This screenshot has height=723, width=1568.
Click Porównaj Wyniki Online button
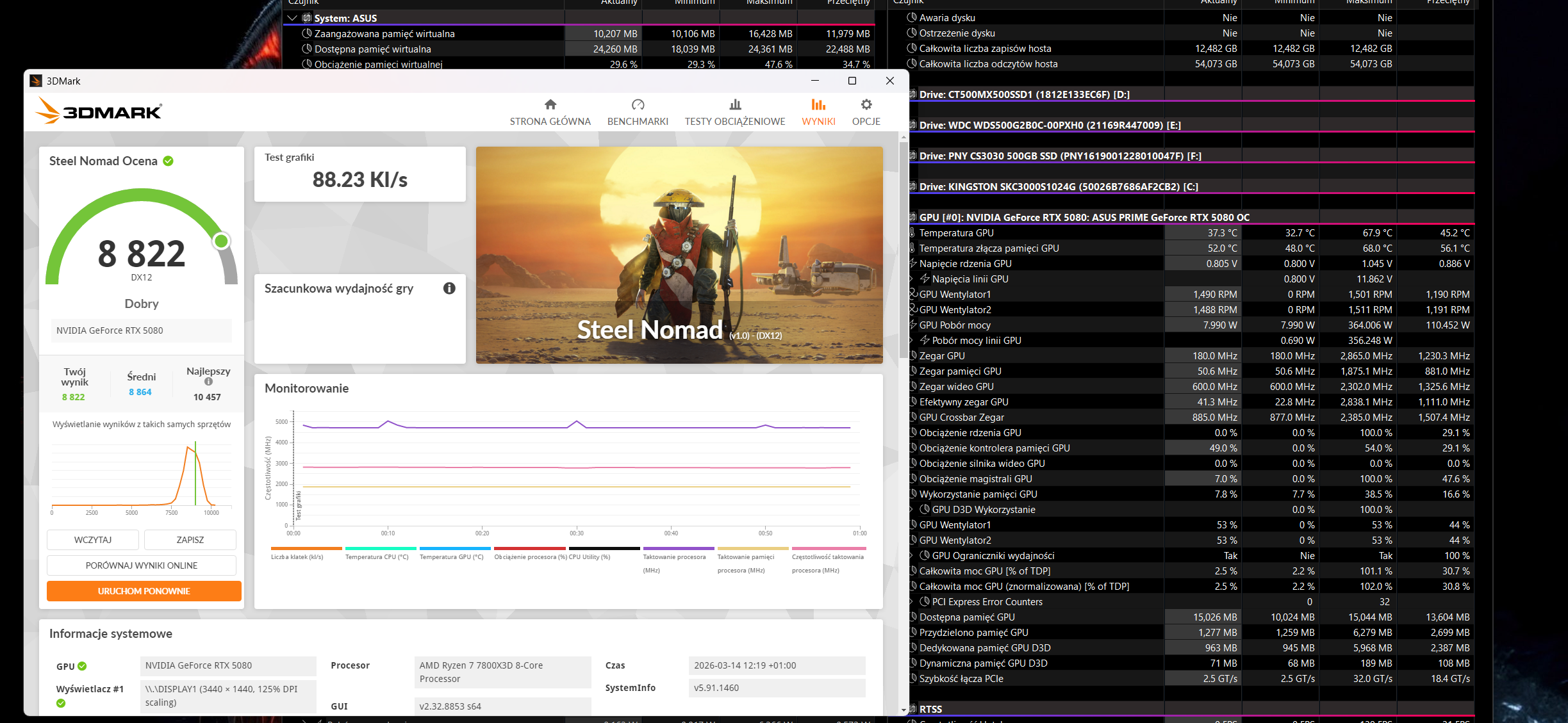(x=142, y=565)
